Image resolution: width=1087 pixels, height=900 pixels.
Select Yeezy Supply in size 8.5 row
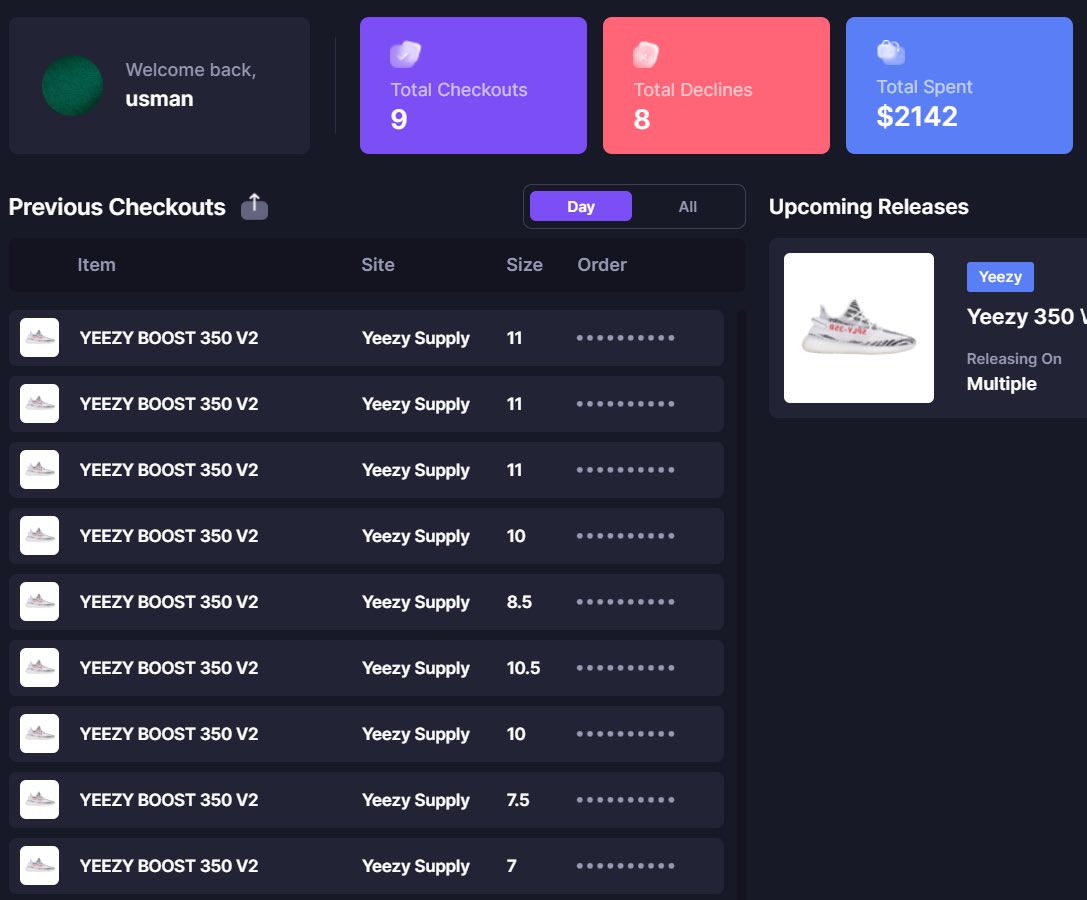point(415,603)
